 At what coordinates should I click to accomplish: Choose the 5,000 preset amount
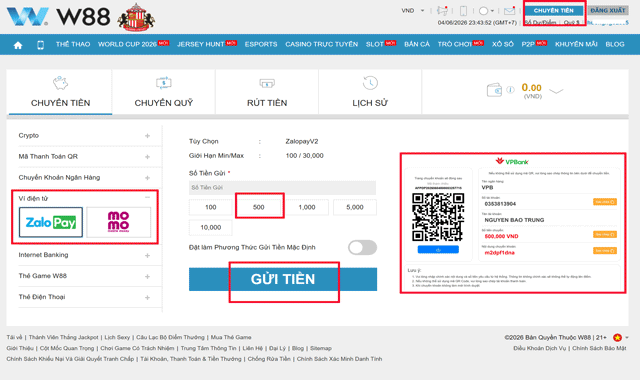click(x=355, y=207)
